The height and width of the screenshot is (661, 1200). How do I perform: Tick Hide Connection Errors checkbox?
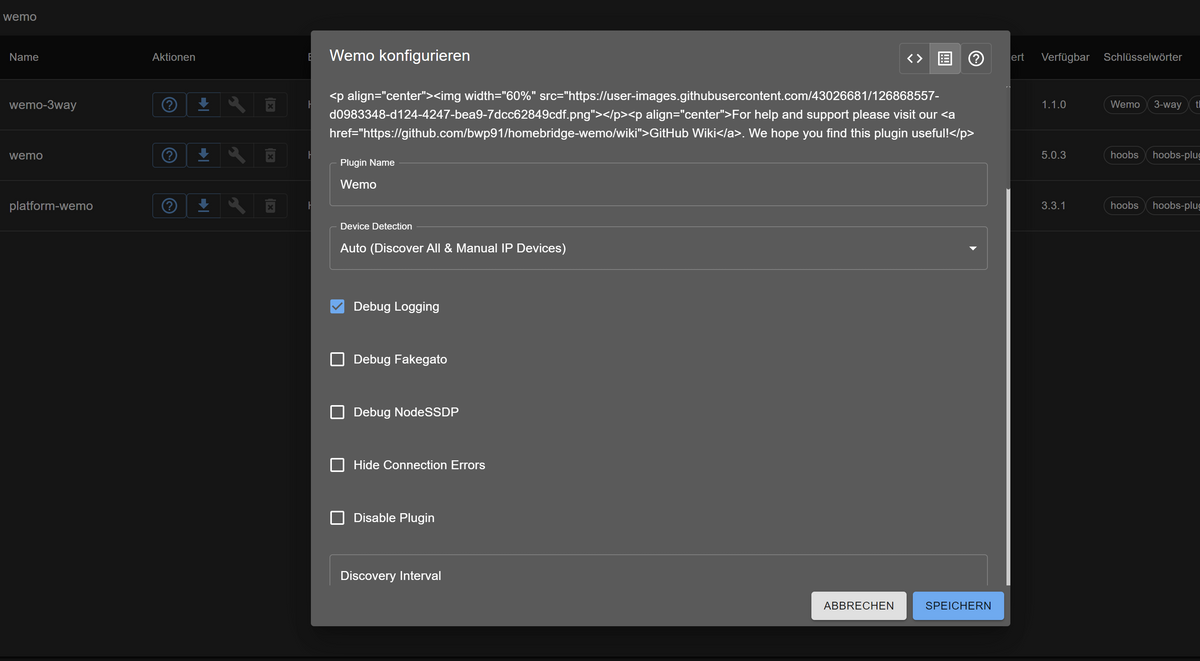337,465
